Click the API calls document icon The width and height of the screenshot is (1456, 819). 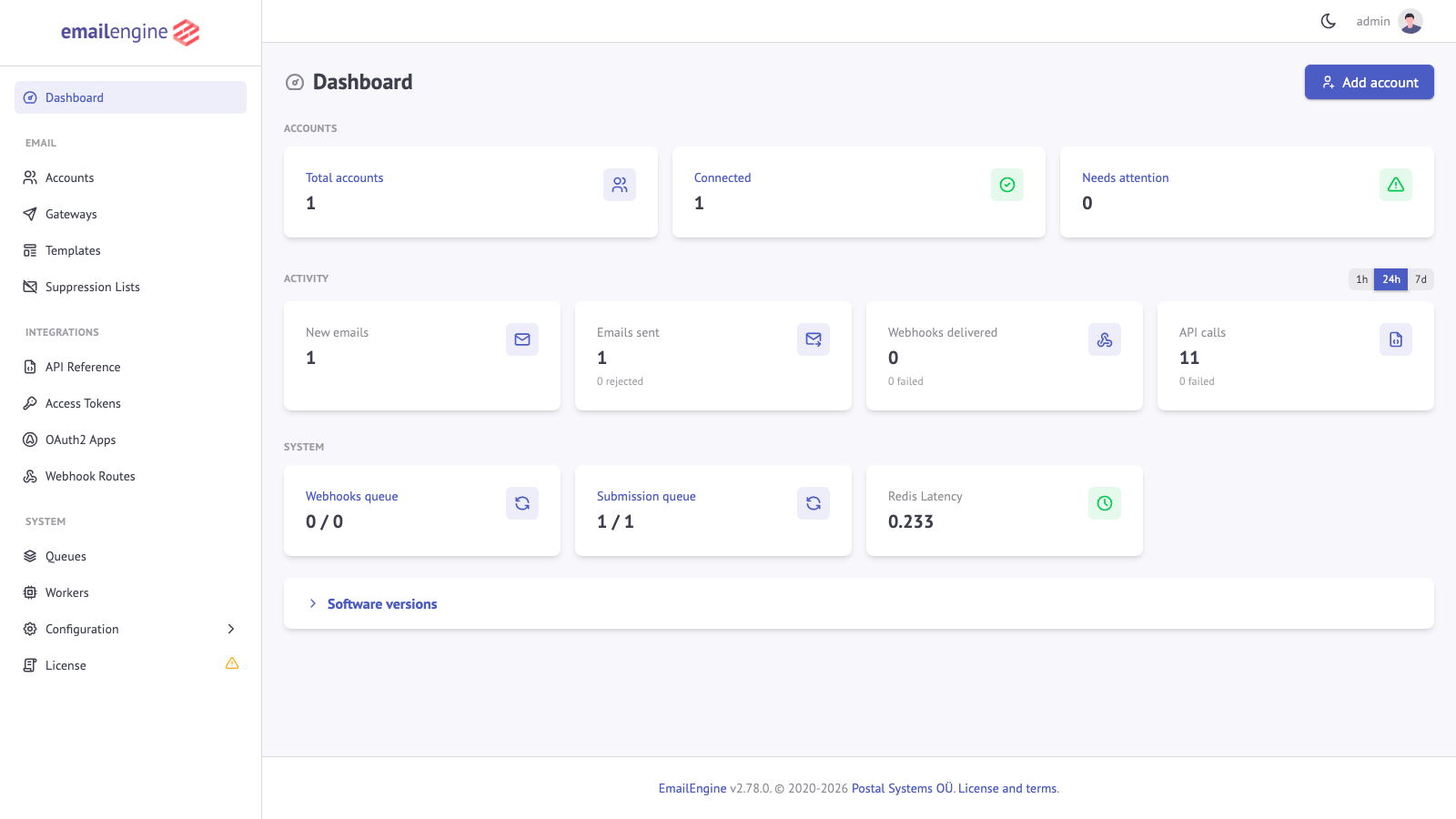coord(1396,339)
